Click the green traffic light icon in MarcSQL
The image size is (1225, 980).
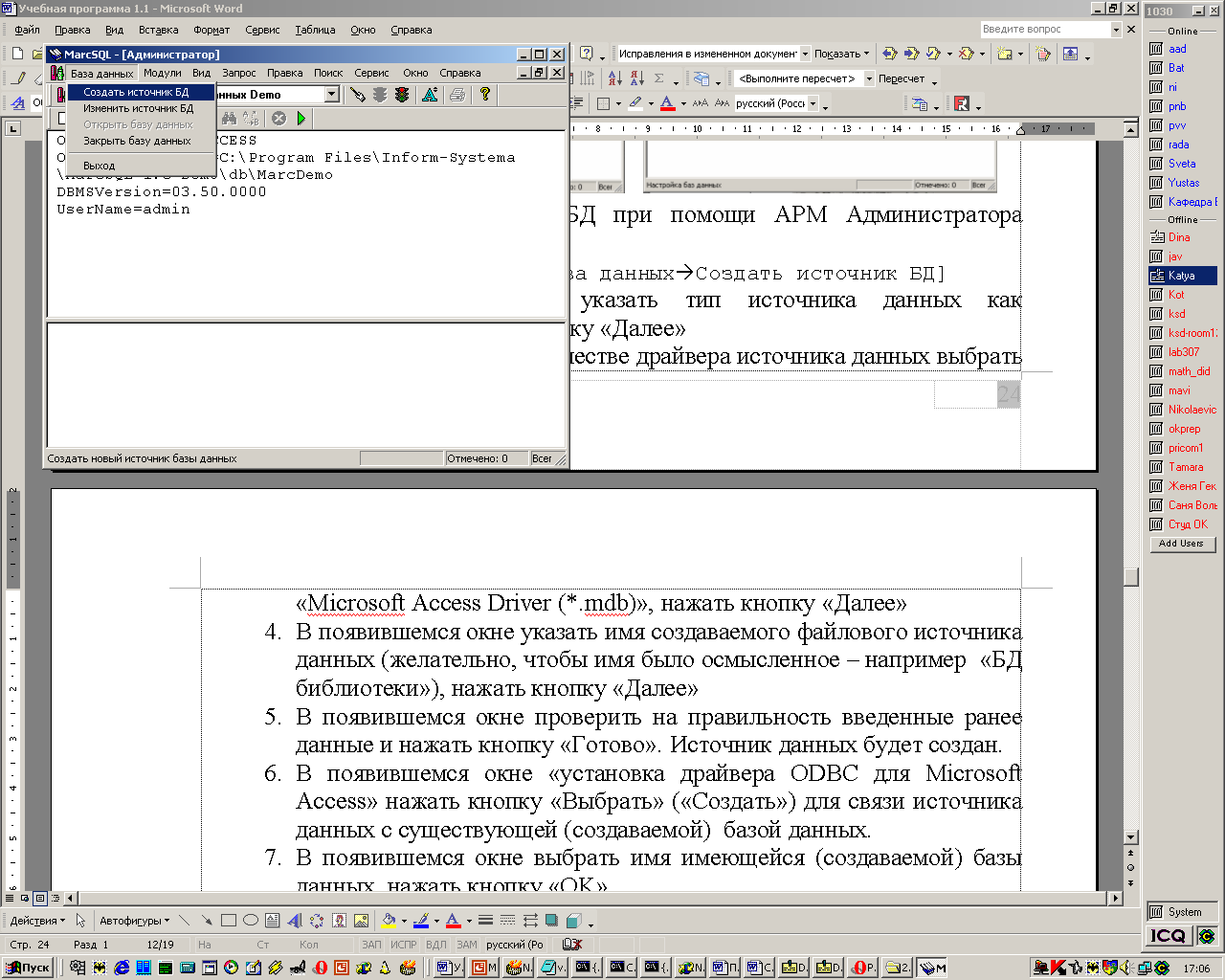pyautogui.click(x=402, y=94)
